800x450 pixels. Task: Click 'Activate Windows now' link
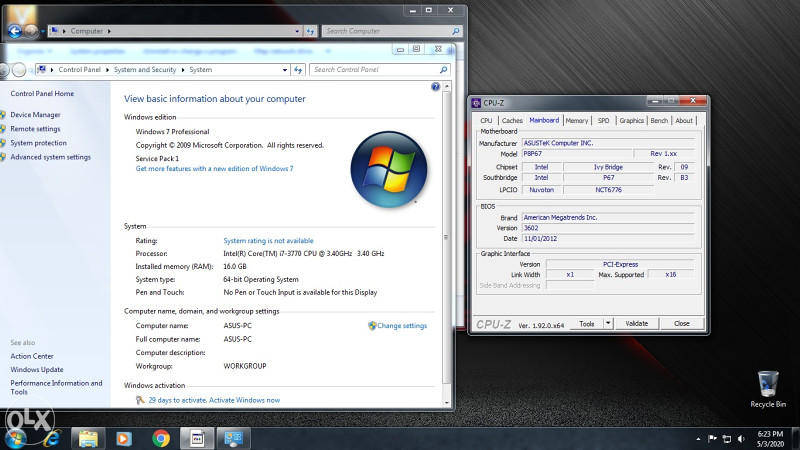click(x=244, y=400)
